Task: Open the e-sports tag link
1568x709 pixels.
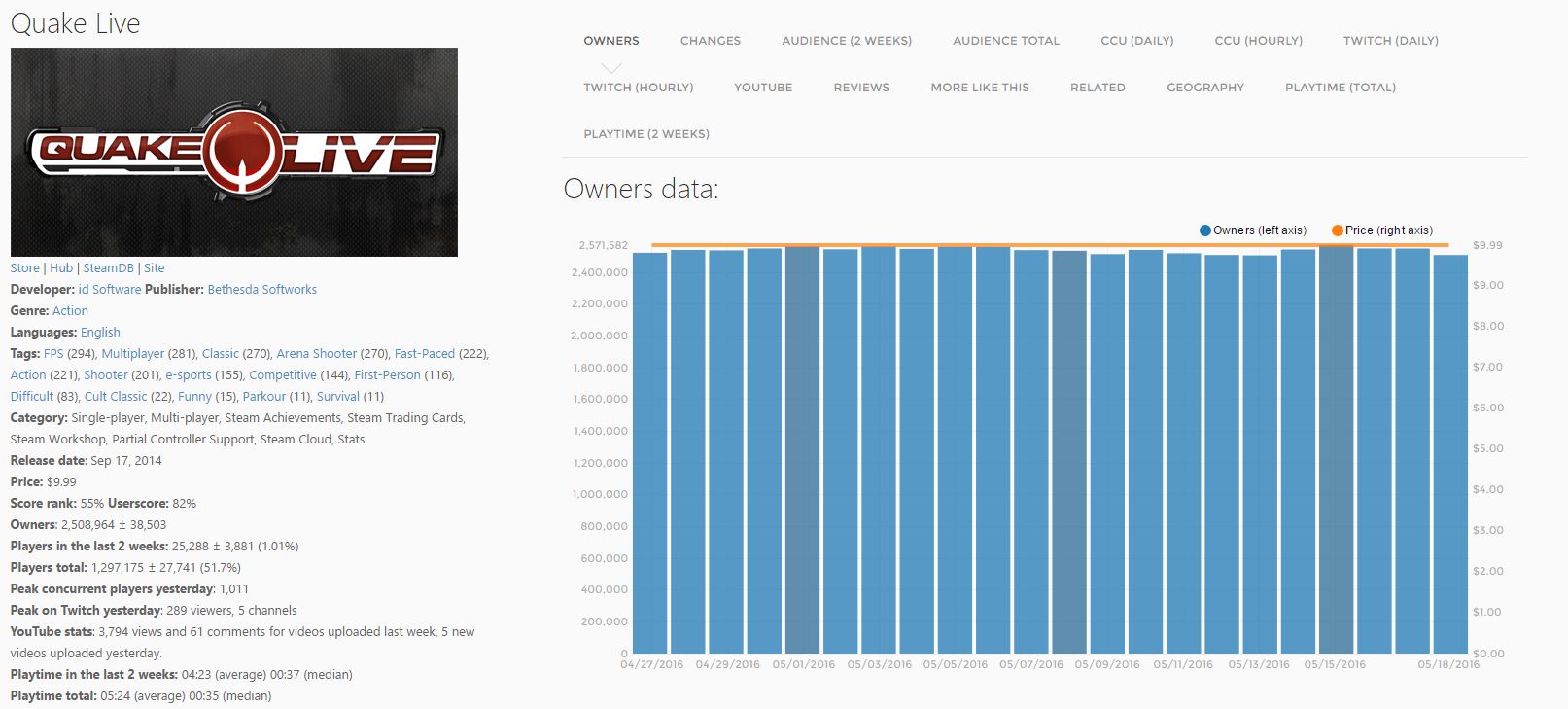Action: 188,375
